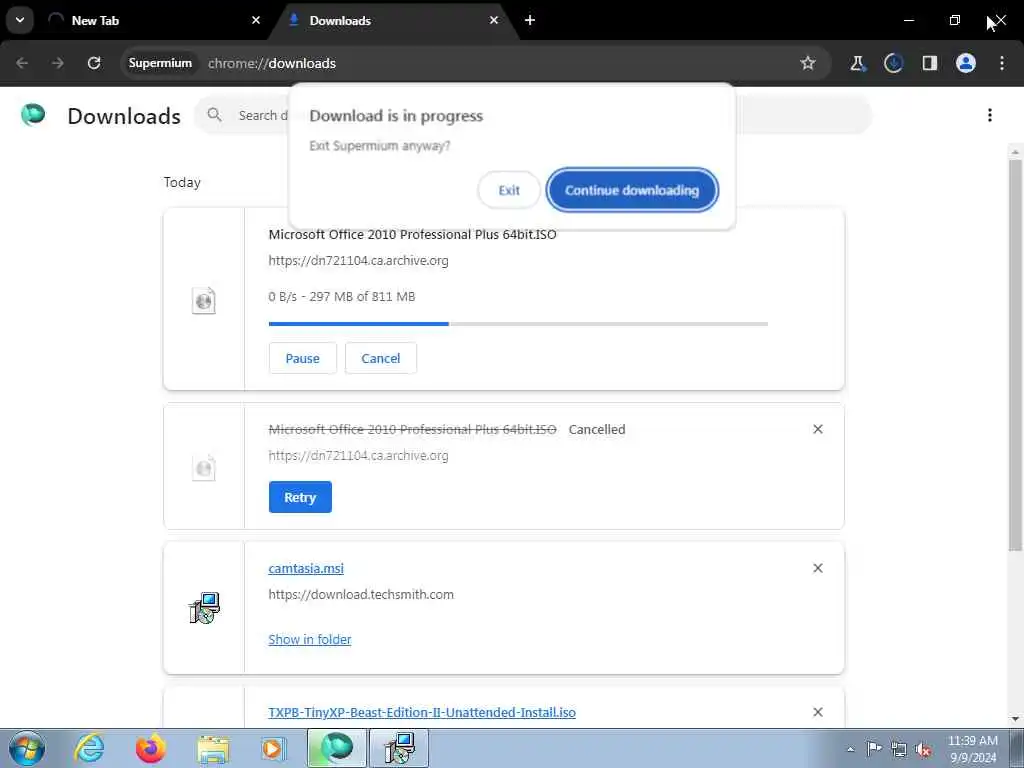The height and width of the screenshot is (768, 1024).
Task: Toggle the side panel icon
Action: [x=929, y=63]
